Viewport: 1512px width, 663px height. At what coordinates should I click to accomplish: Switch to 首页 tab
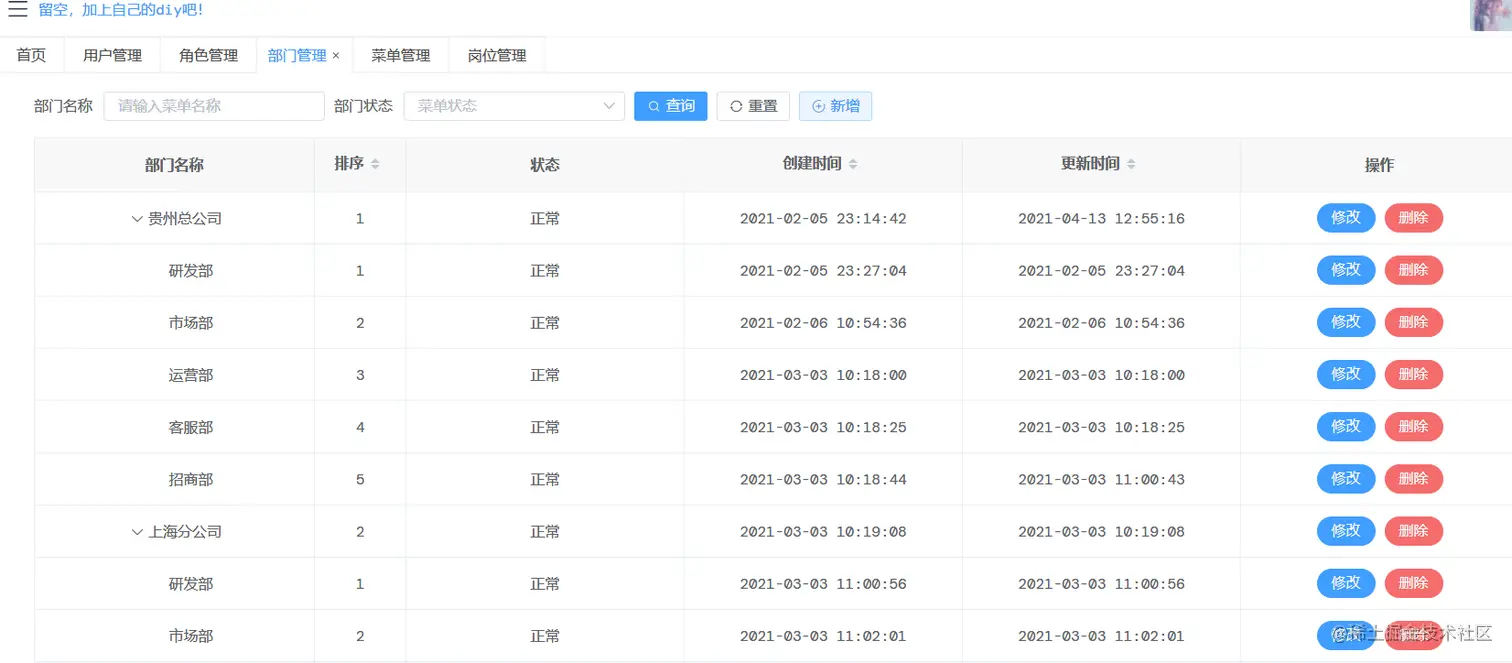31,56
